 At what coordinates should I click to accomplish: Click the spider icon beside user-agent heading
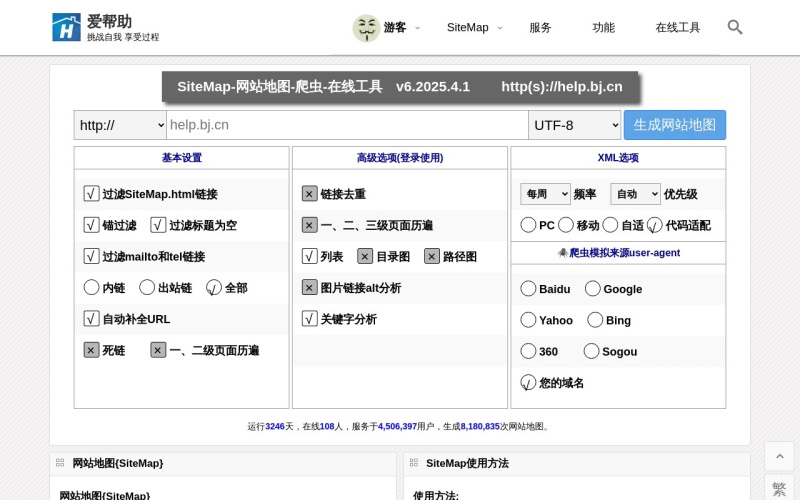tap(563, 253)
